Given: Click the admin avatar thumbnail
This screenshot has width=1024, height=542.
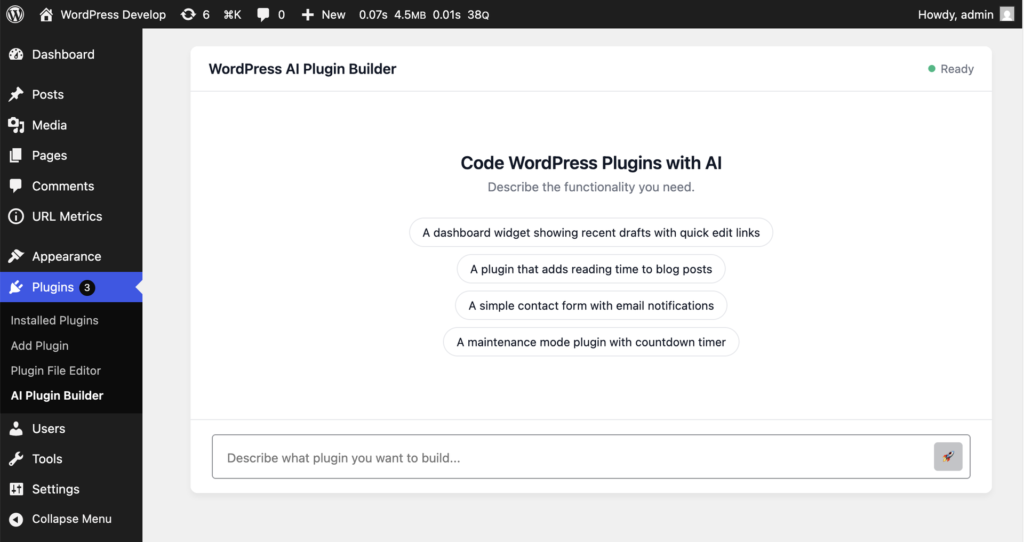Looking at the screenshot, I should pyautogui.click(x=1006, y=15).
